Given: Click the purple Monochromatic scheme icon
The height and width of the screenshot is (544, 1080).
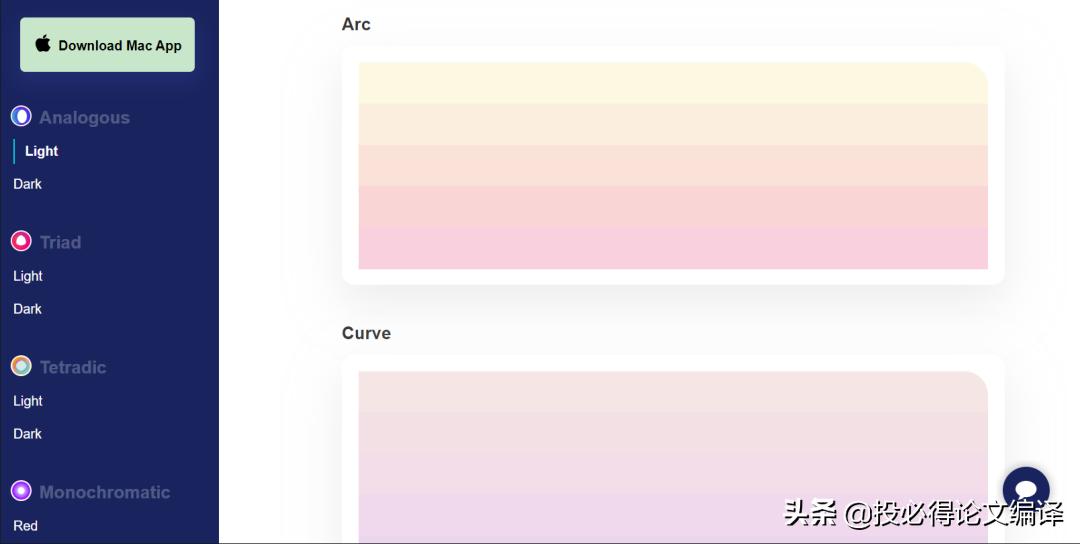Looking at the screenshot, I should pos(21,491).
